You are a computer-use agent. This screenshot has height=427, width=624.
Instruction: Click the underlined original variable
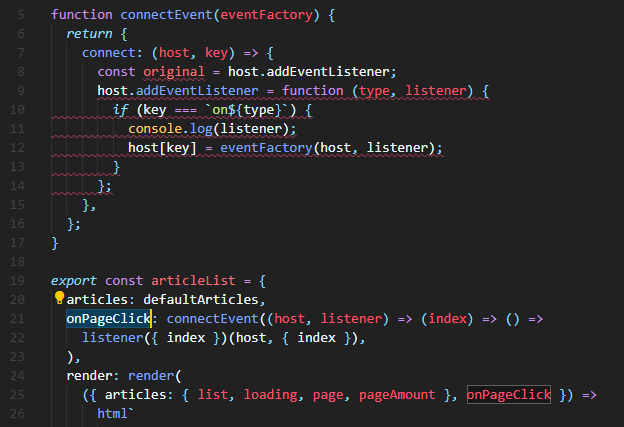click(174, 72)
